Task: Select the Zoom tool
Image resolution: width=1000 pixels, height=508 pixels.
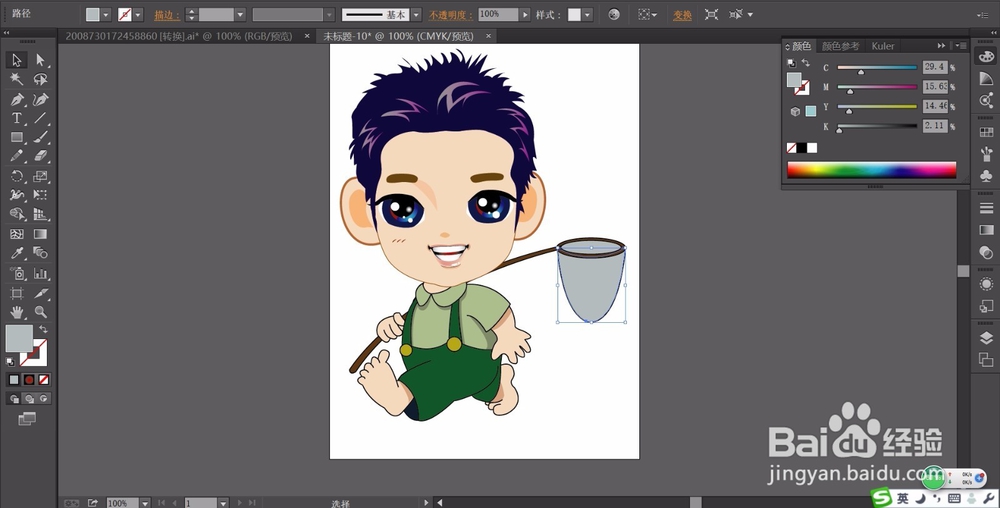Action: coord(40,312)
